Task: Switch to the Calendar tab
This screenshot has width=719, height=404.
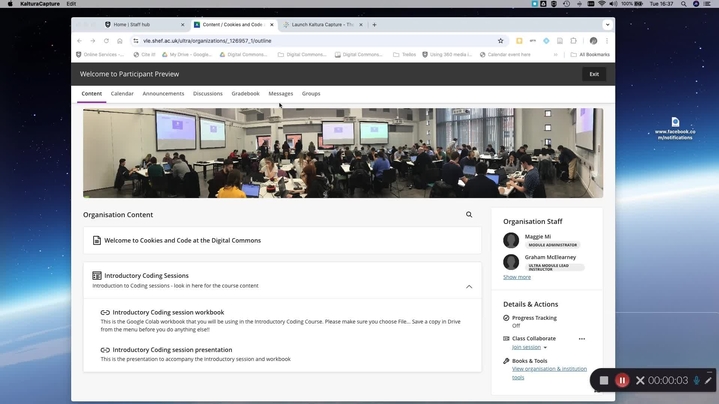Action: pos(122,94)
